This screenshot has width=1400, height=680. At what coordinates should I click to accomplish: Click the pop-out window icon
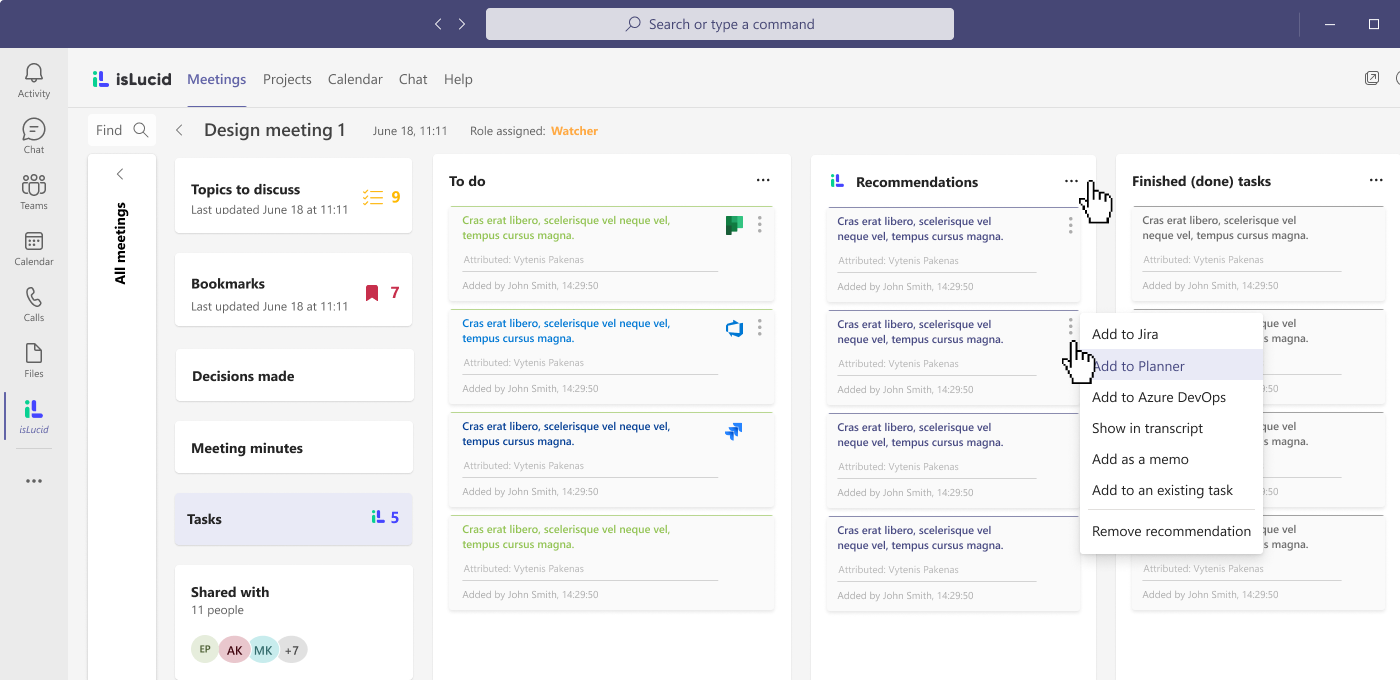(x=1372, y=79)
